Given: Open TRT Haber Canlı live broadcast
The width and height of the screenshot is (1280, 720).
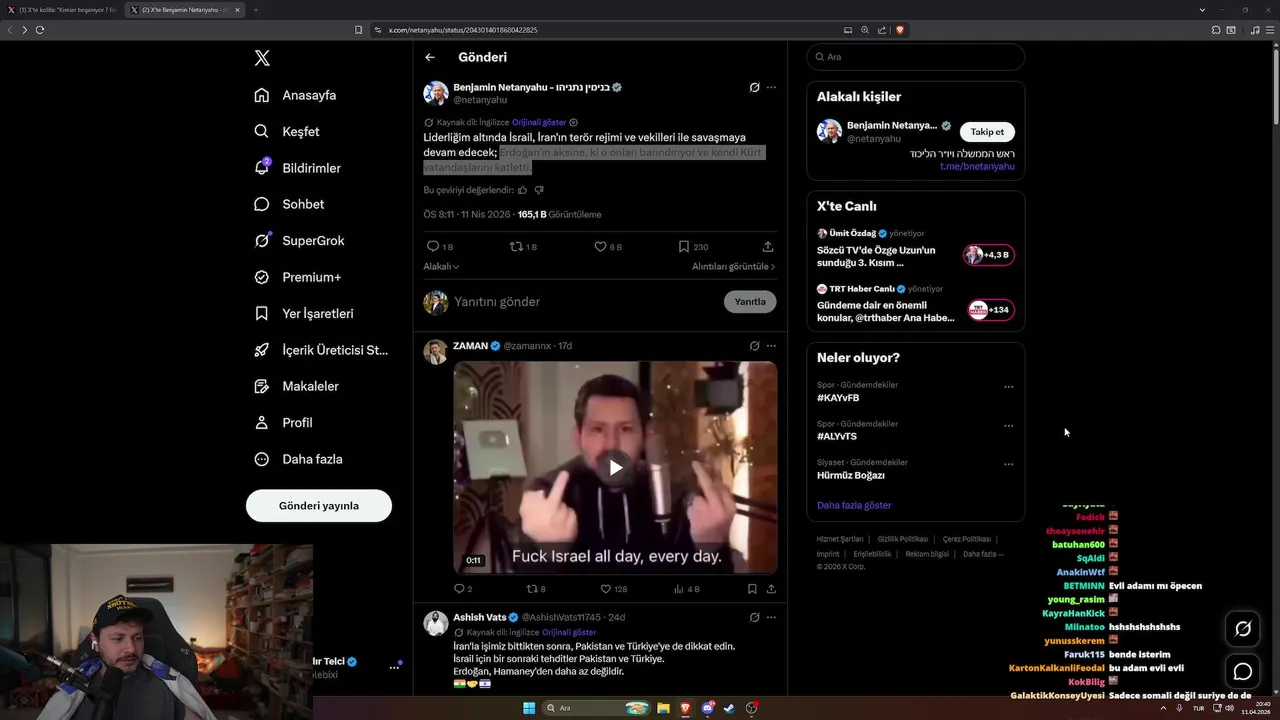Looking at the screenshot, I should [x=915, y=305].
